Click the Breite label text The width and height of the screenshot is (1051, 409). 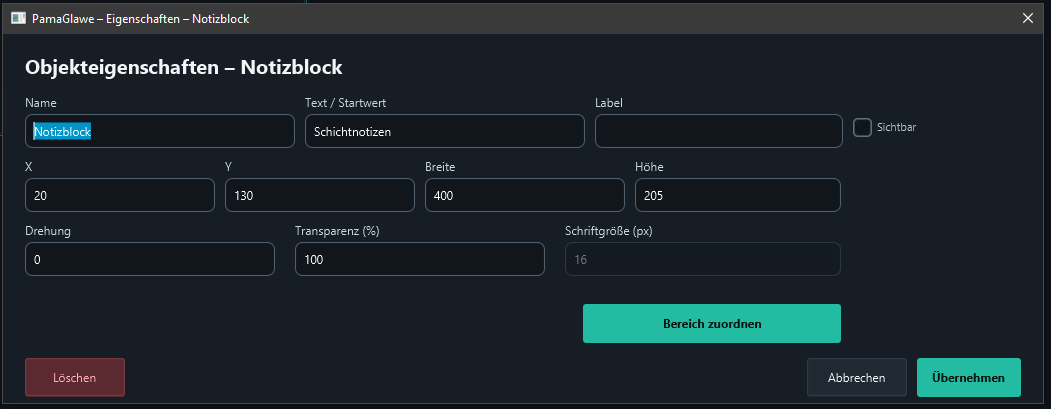tap(440, 166)
